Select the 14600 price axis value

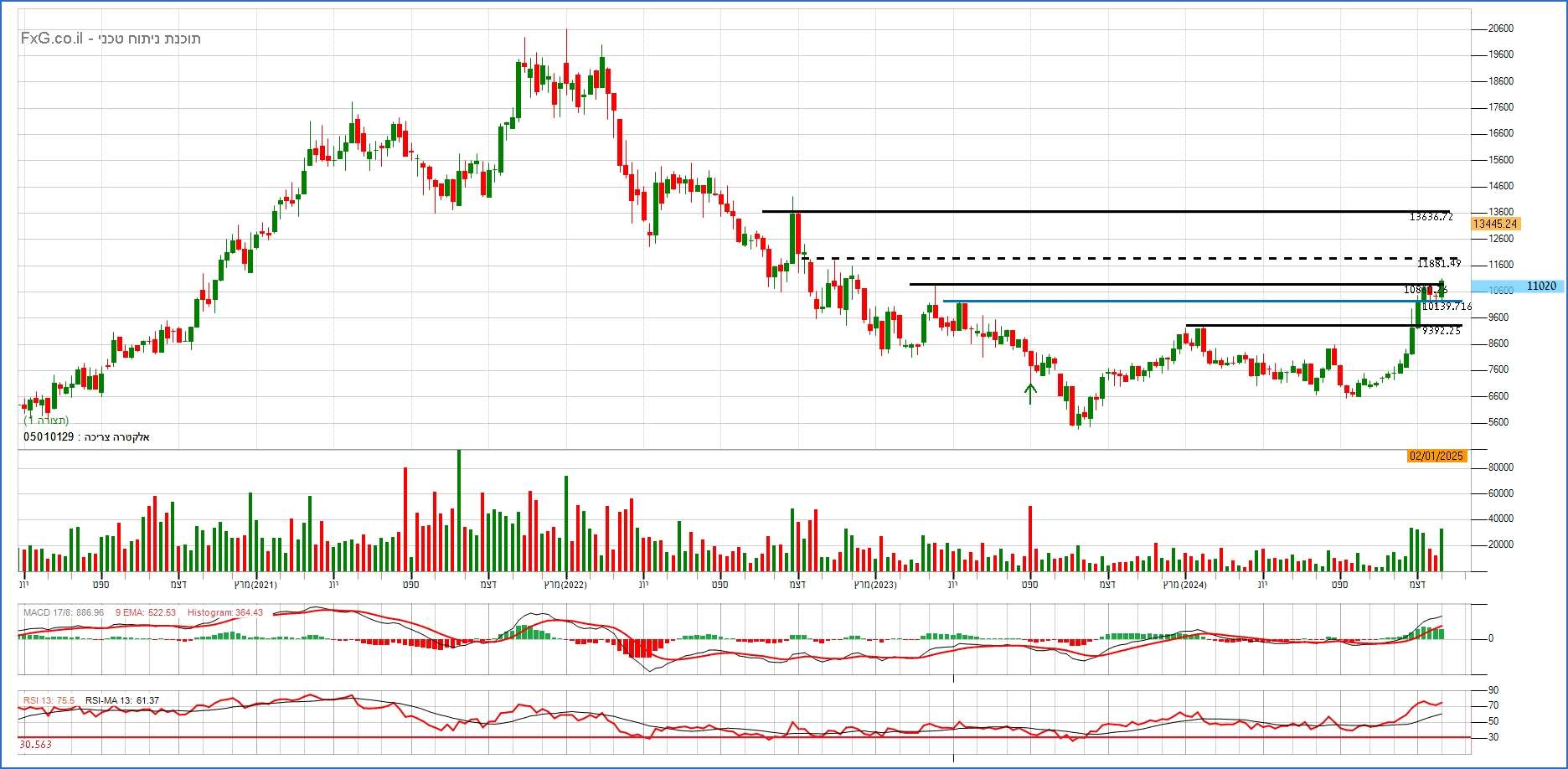[x=1500, y=186]
